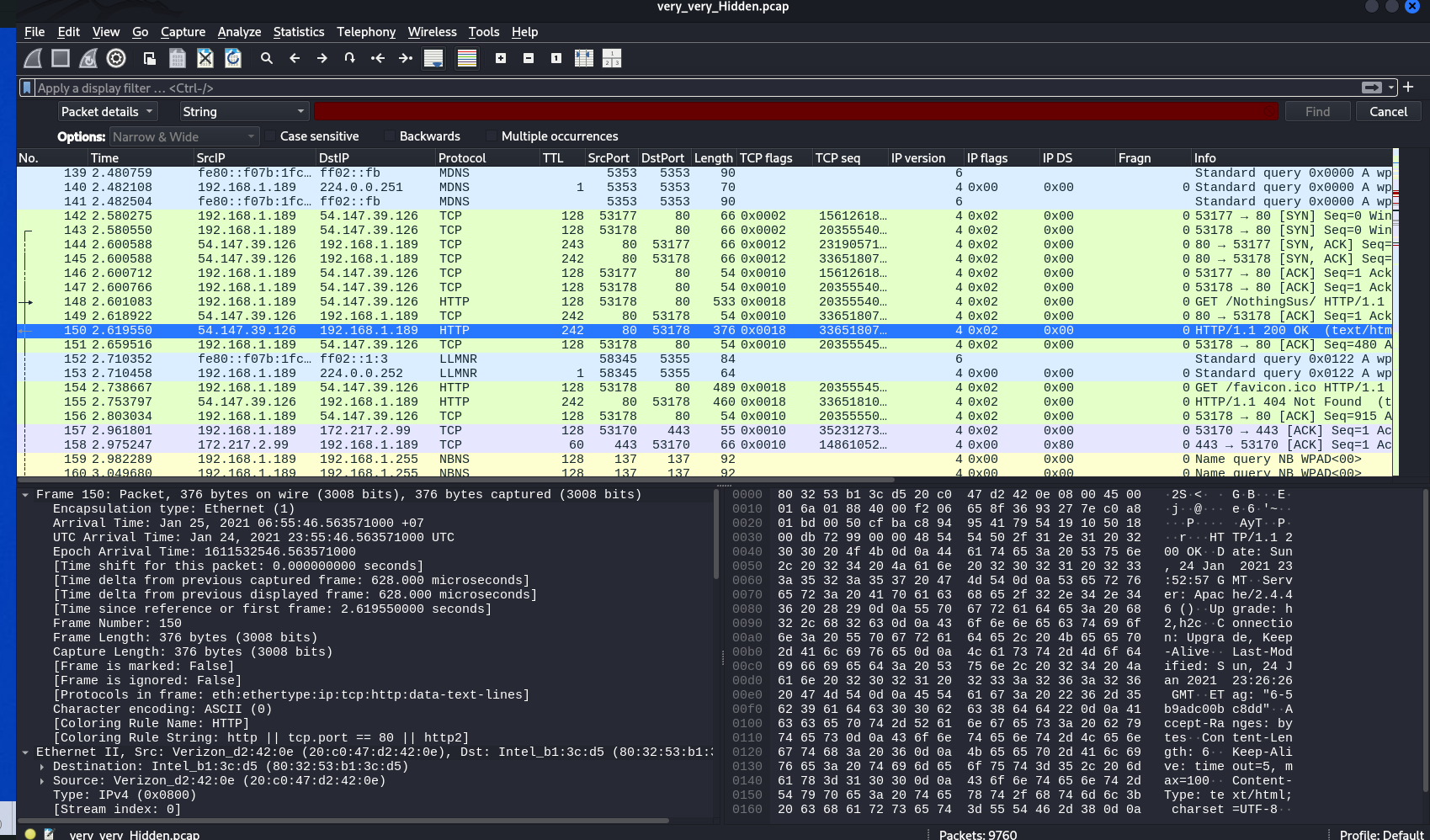Open the String search type dropdown
This screenshot has height=840, width=1430.
244,111
